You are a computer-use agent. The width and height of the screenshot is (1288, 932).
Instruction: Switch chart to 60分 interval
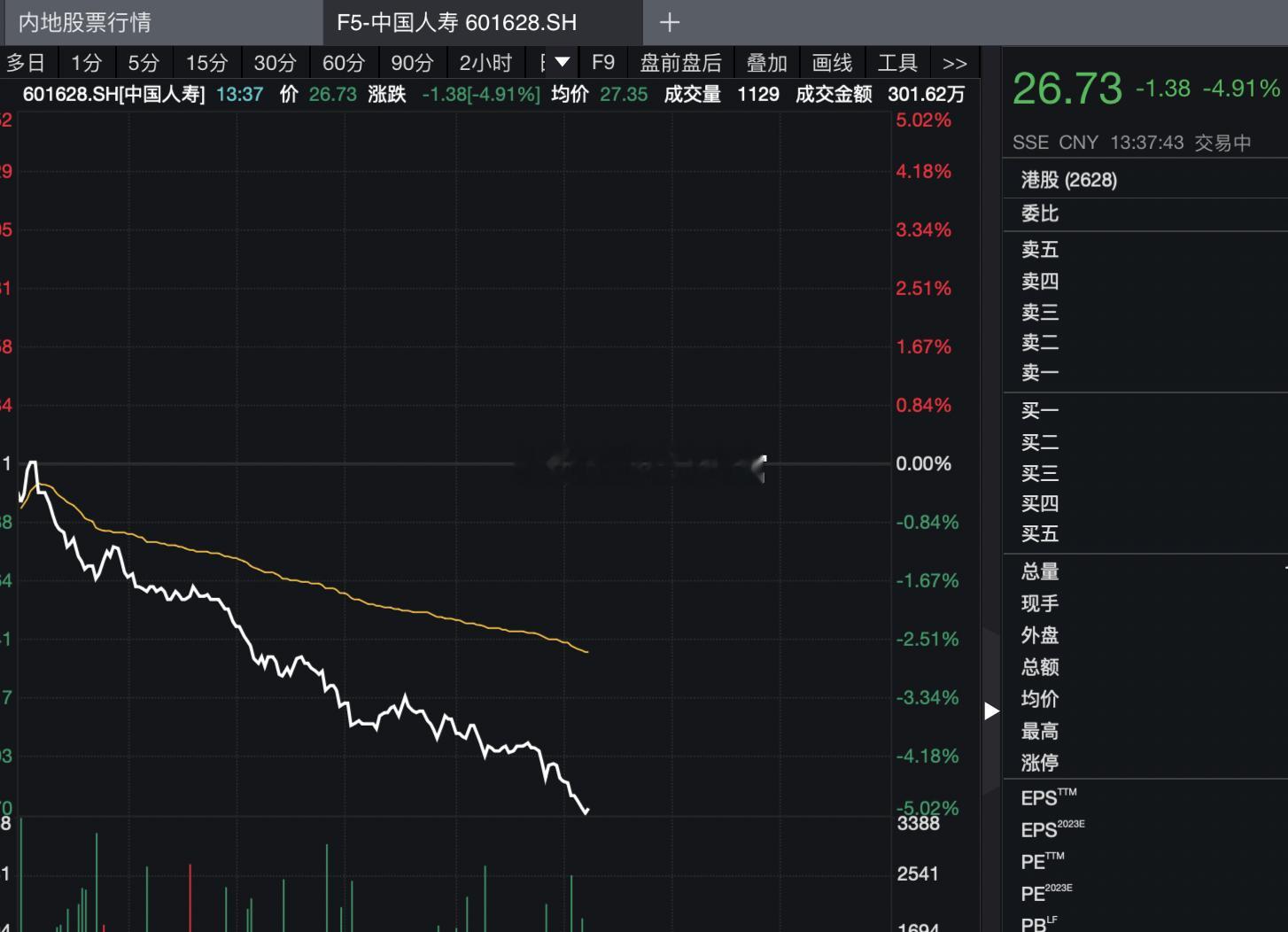pyautogui.click(x=344, y=63)
